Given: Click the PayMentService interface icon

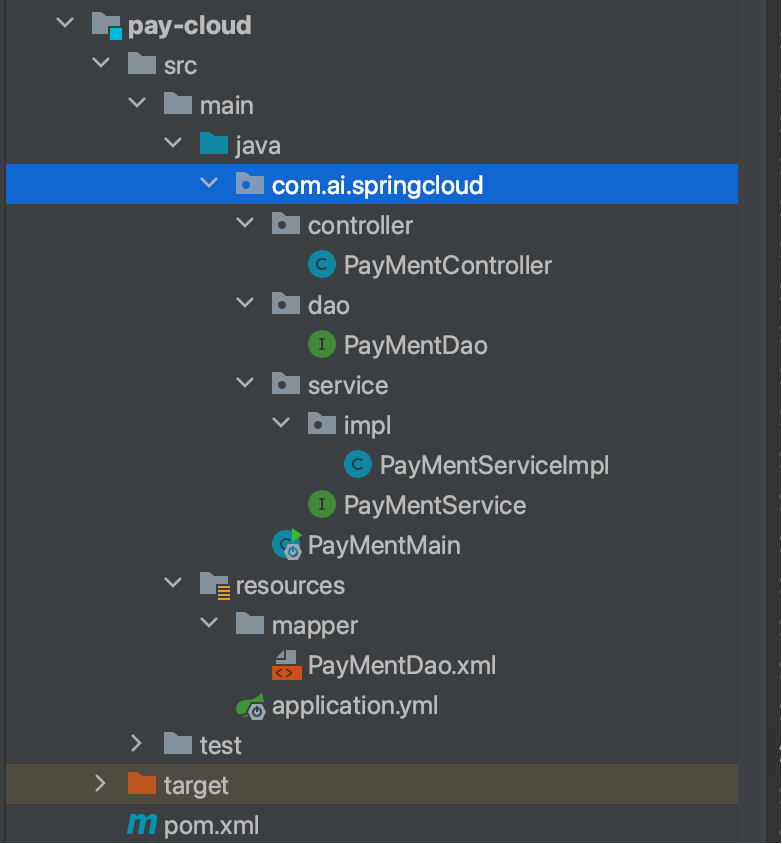Looking at the screenshot, I should (x=321, y=504).
